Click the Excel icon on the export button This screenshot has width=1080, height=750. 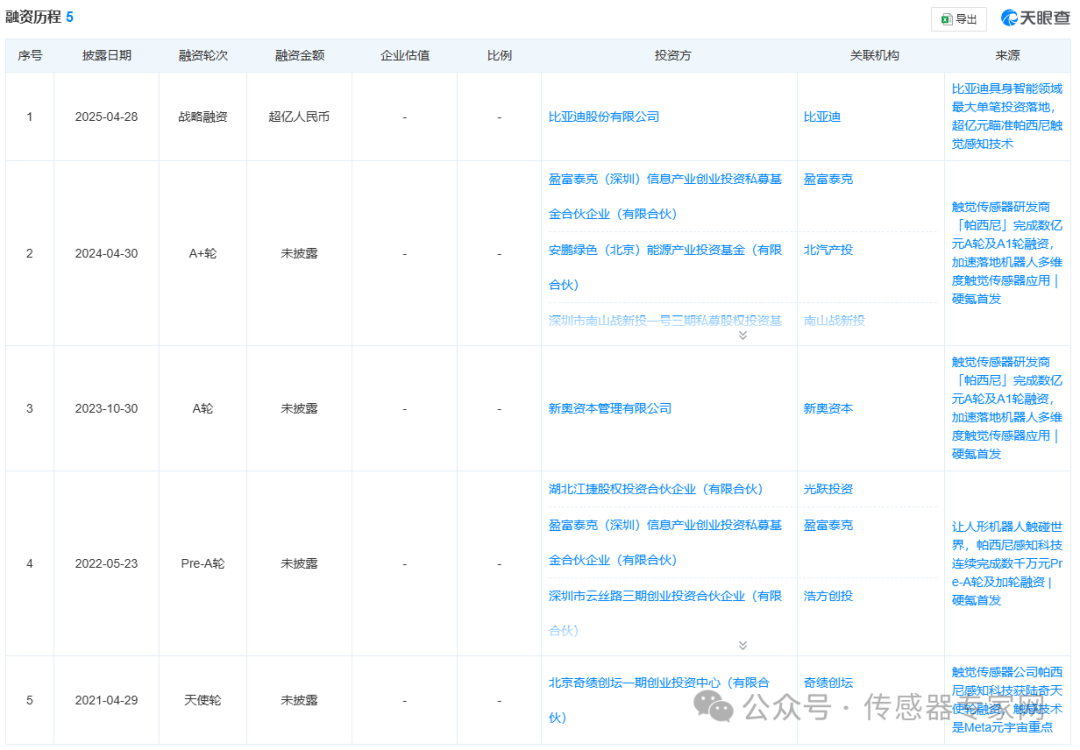[x=946, y=19]
